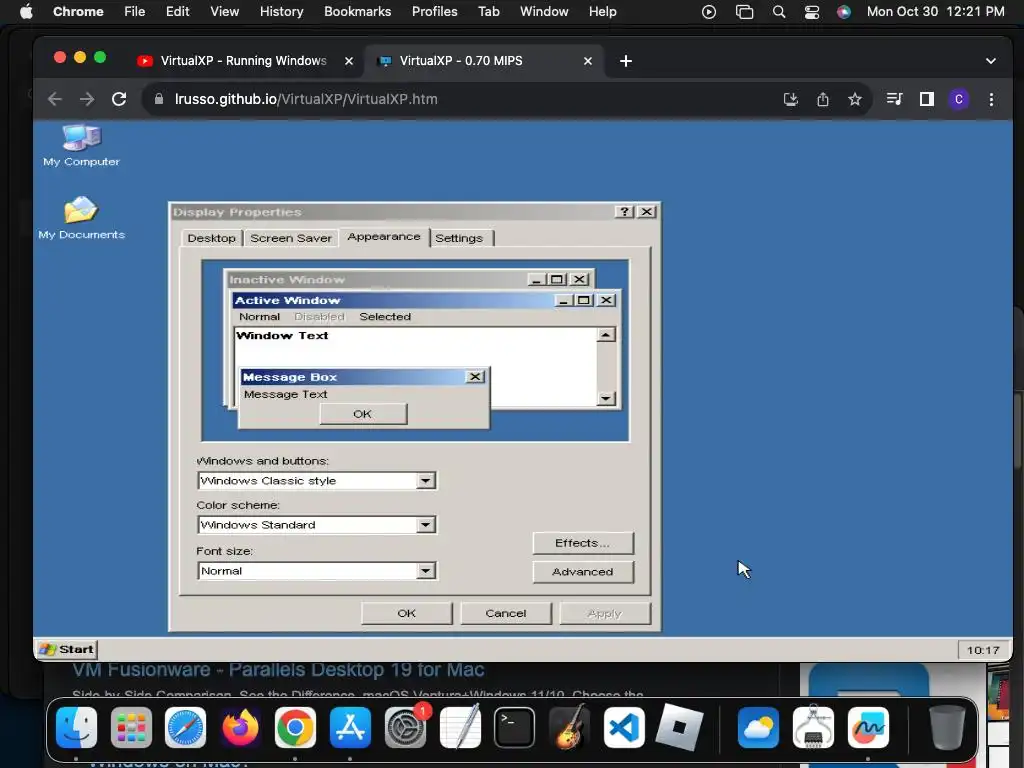The height and width of the screenshot is (768, 1024).
Task: Cancel the Display Properties dialog
Action: tap(505, 613)
